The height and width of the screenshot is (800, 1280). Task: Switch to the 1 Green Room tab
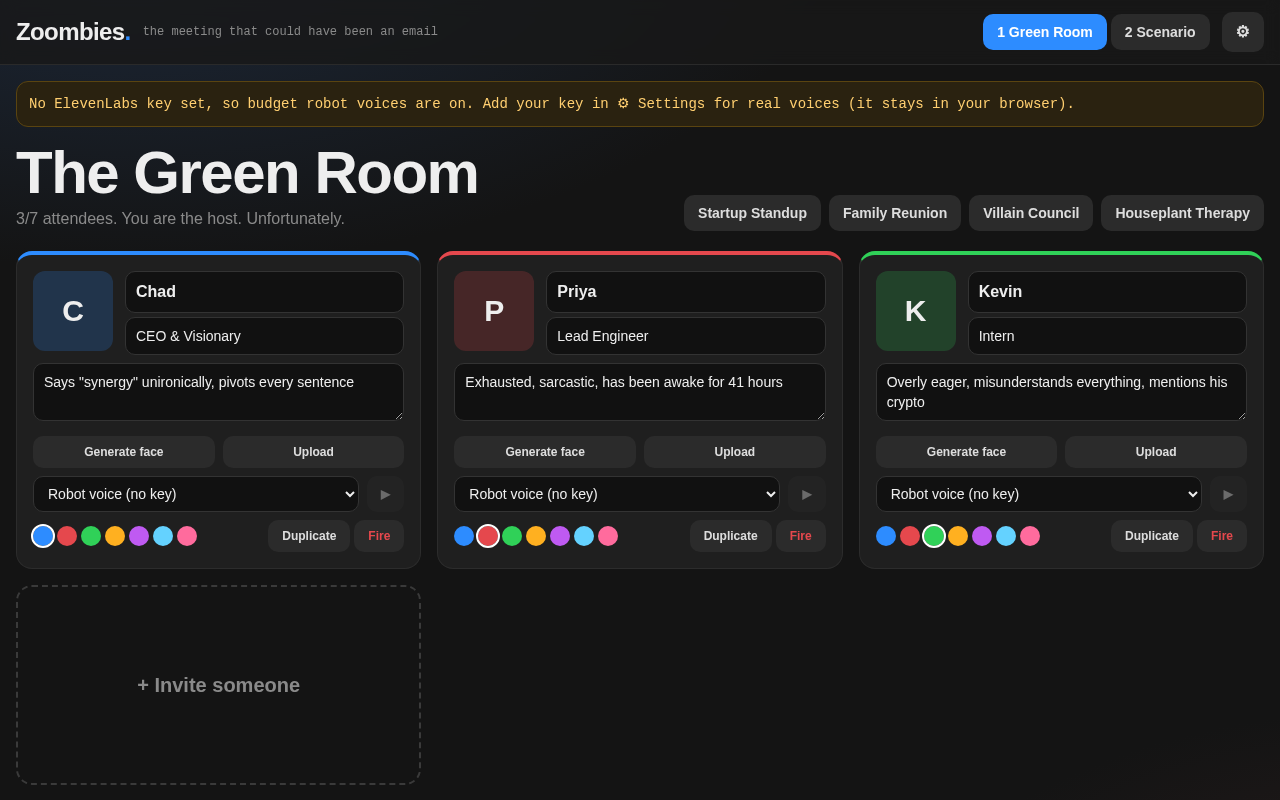1045,32
